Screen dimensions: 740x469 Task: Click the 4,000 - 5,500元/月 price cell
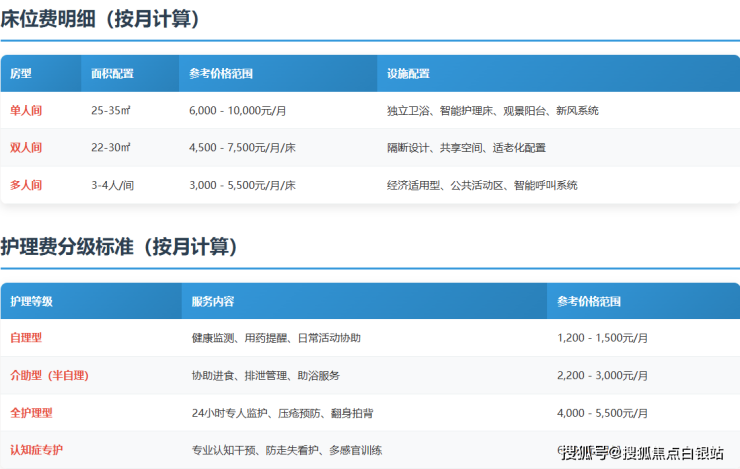602,412
